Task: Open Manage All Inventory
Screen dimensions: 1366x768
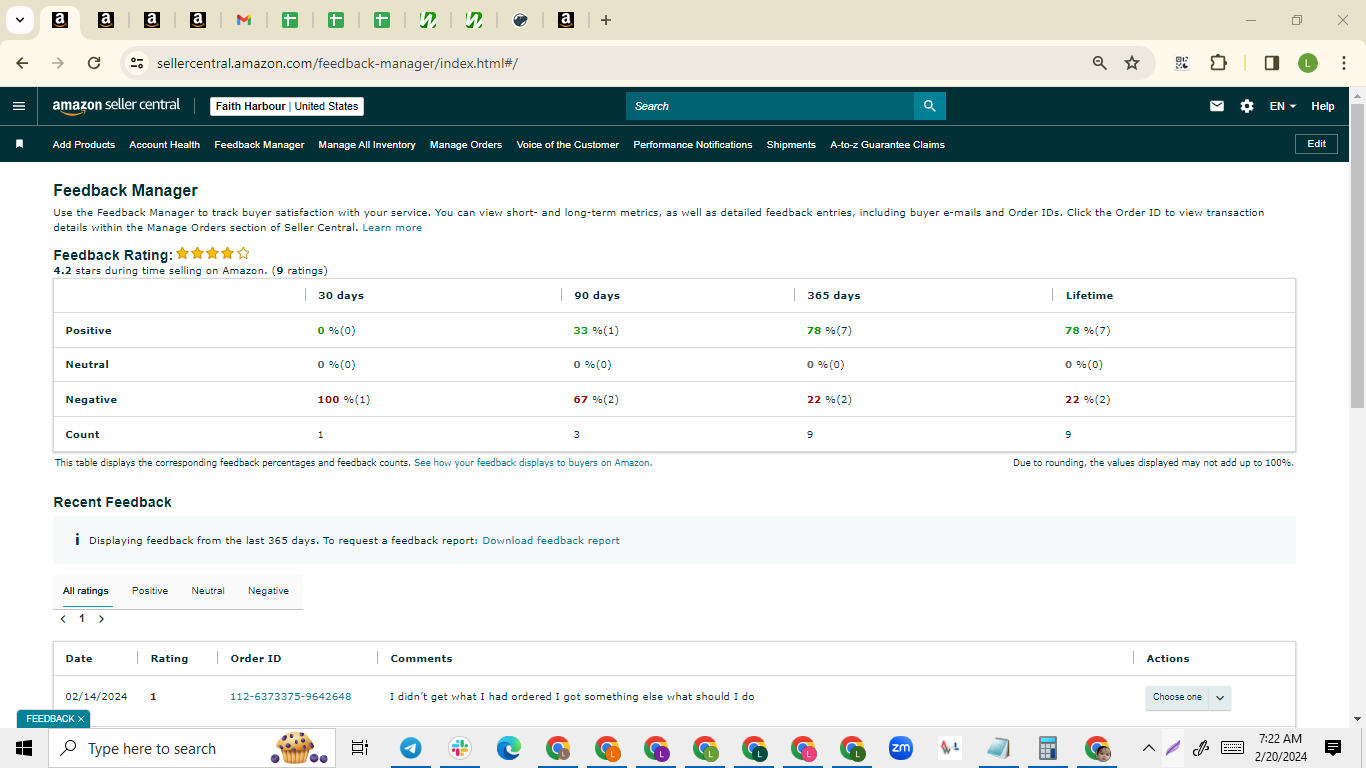Action: pos(367,145)
